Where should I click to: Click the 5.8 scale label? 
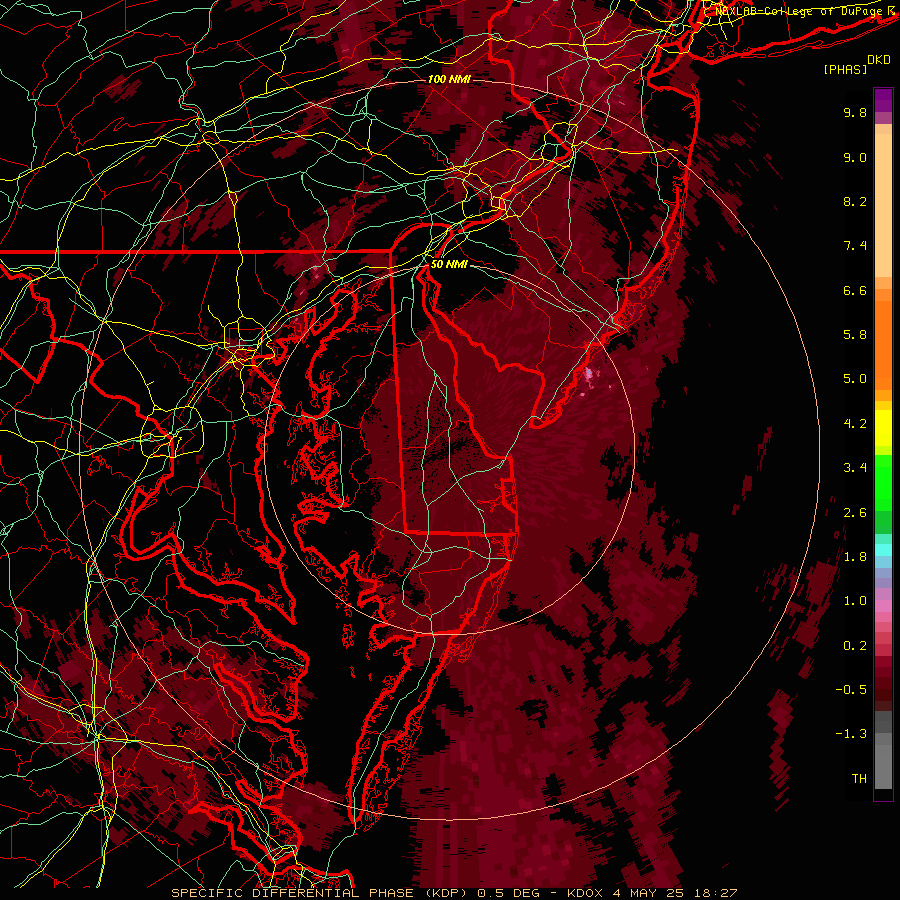point(855,335)
